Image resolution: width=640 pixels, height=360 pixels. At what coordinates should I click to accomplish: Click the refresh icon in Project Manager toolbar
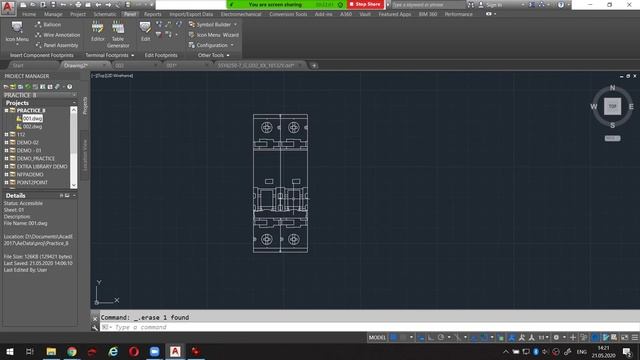click(x=28, y=87)
